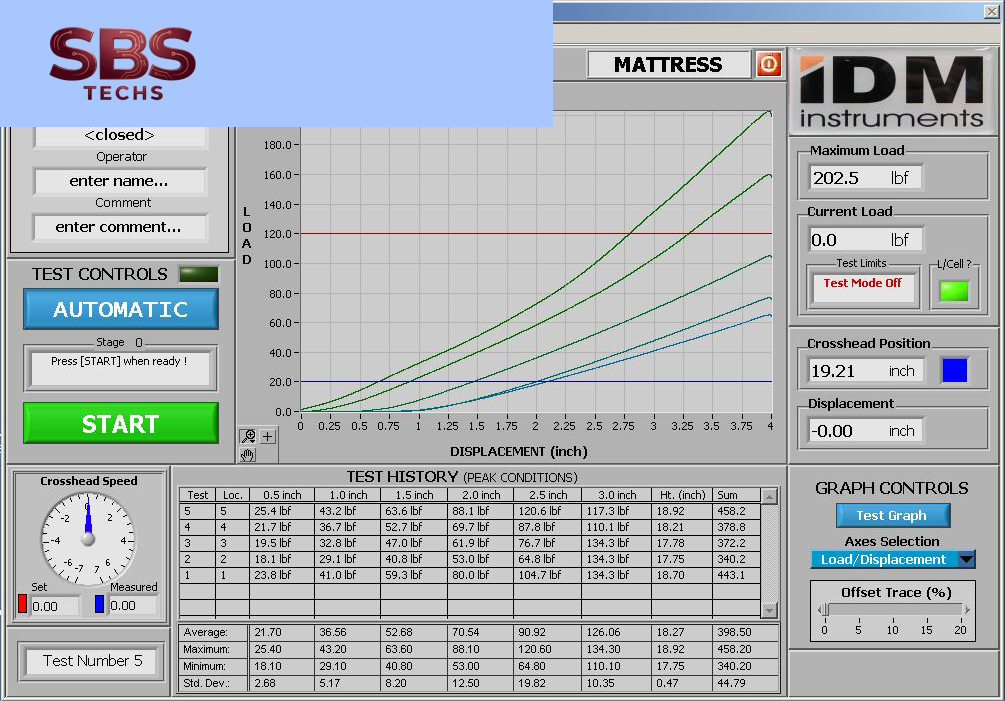Click the TEST CONTROLS status LED
The width and height of the screenshot is (1005, 701).
(199, 274)
